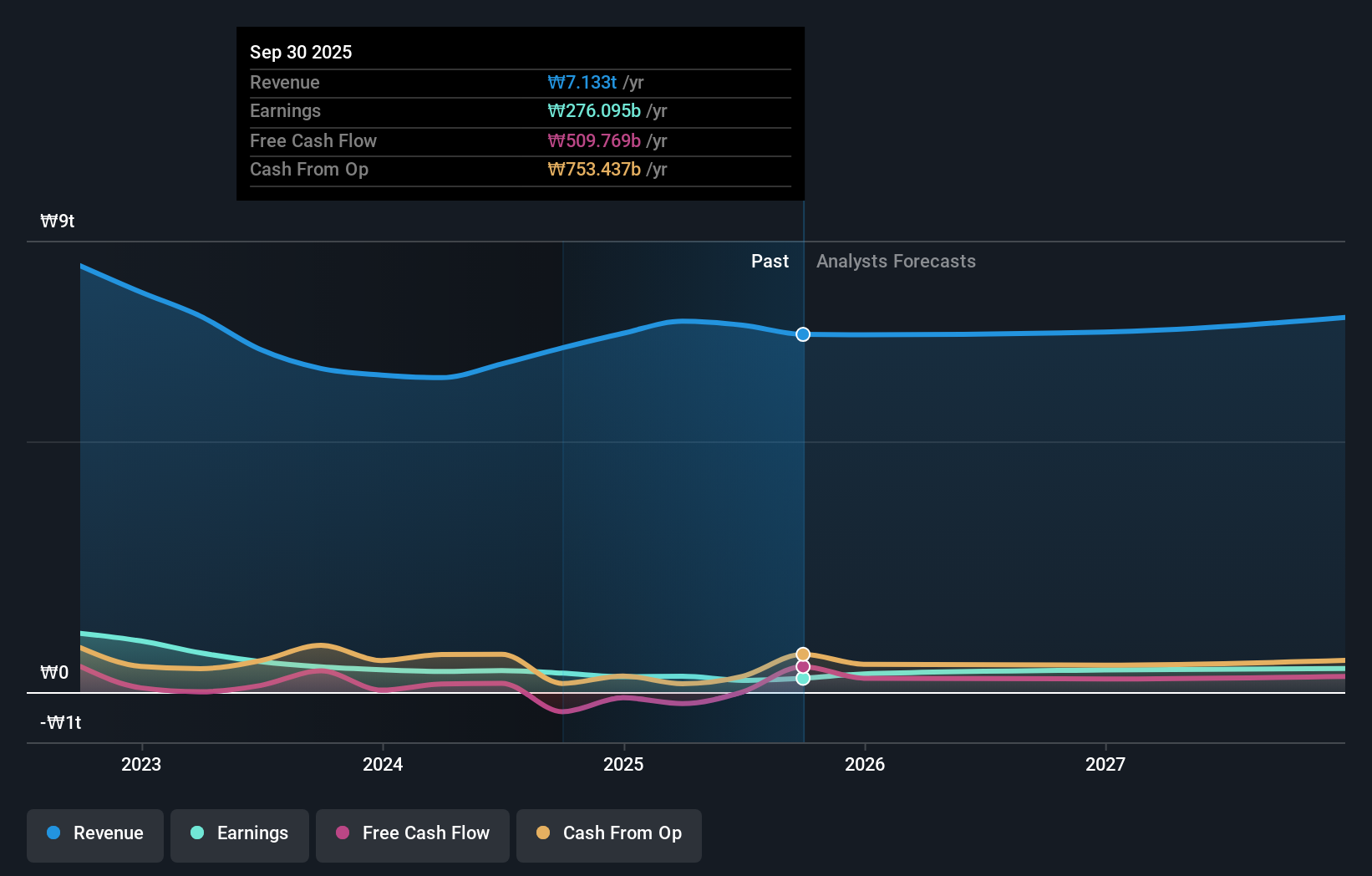The width and height of the screenshot is (1372, 876).
Task: Click the orange Cash From Op dot icon
Action: pos(543,833)
